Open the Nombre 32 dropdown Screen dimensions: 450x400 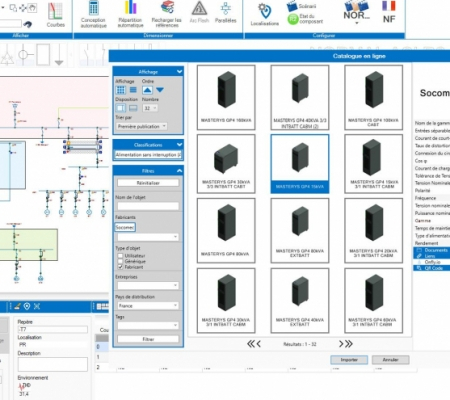pos(150,108)
